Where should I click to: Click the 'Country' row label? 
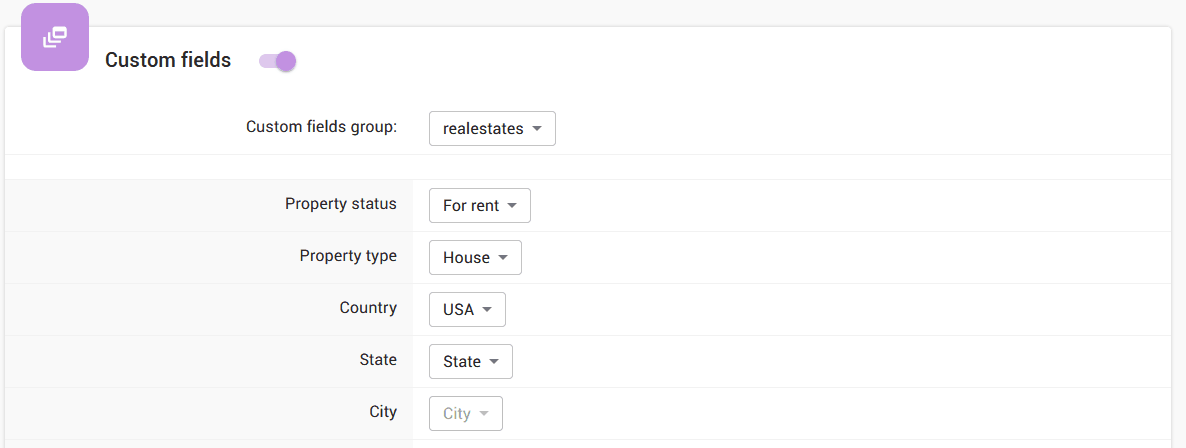tap(368, 308)
